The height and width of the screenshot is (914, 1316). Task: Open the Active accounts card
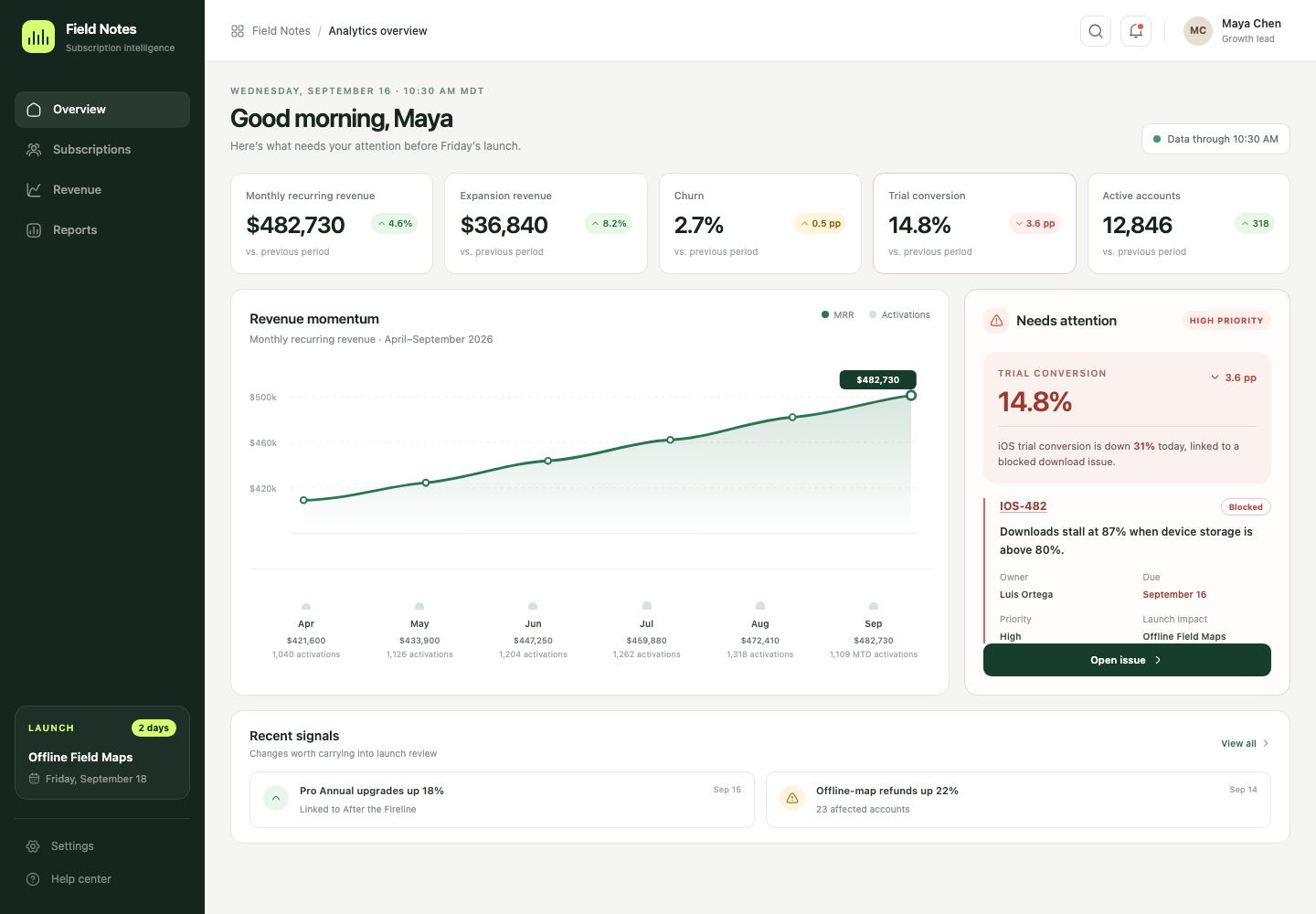[1189, 223]
